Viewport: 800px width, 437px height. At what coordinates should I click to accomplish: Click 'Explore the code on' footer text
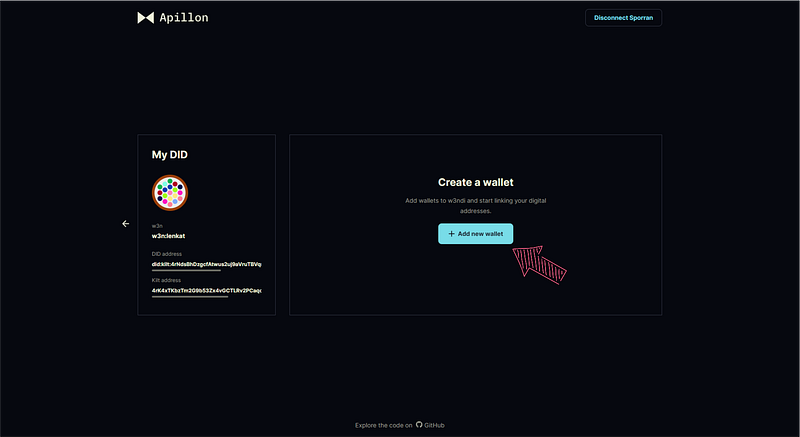coord(384,425)
